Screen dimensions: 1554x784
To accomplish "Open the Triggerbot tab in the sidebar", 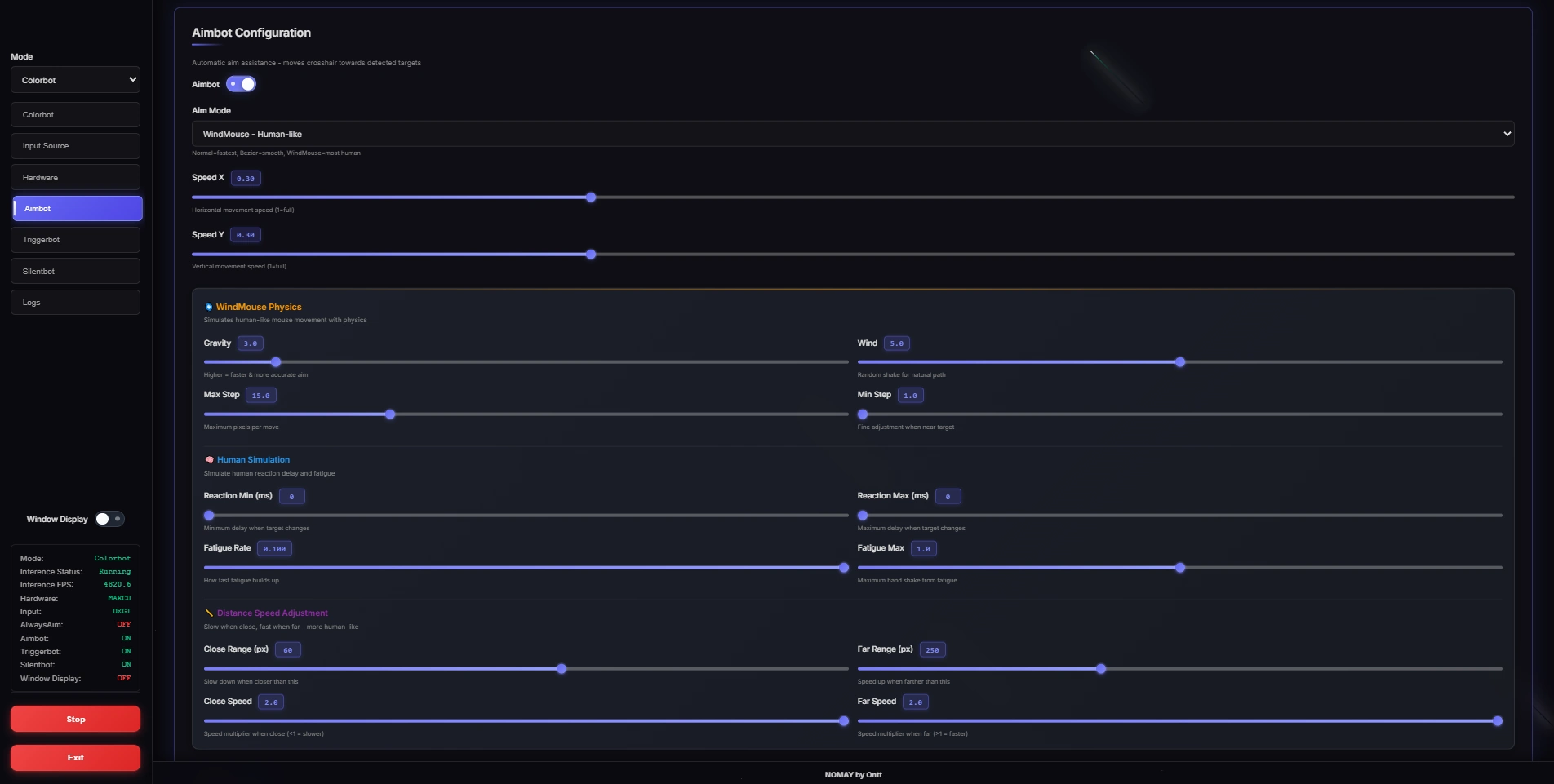I will [x=75, y=240].
